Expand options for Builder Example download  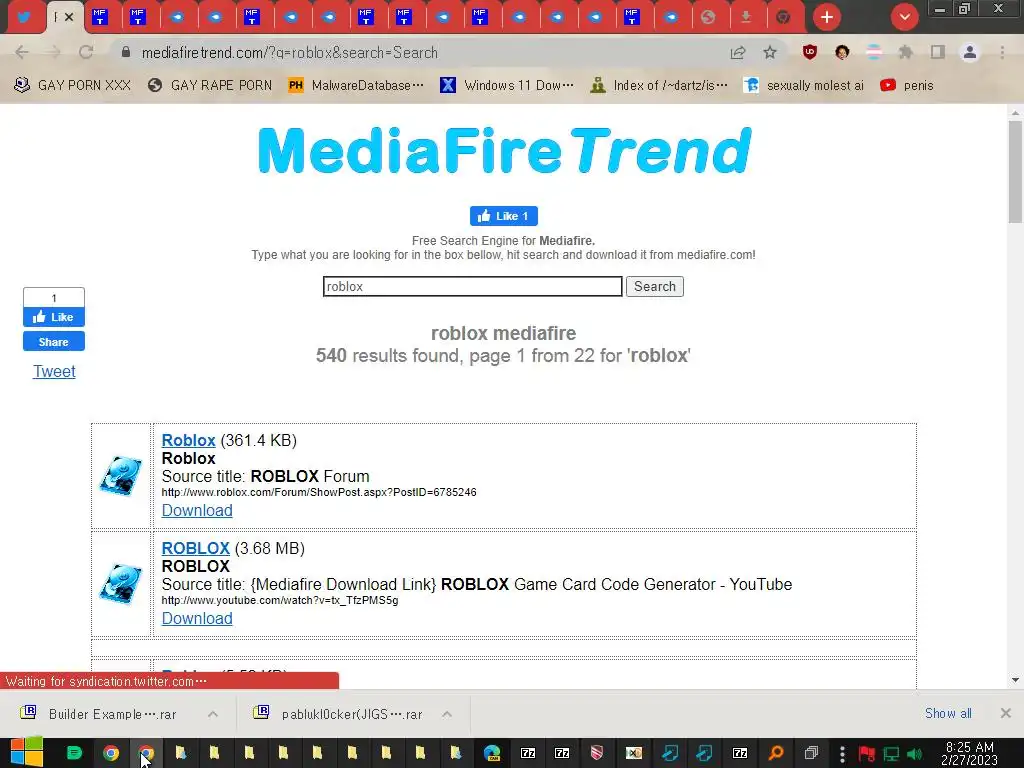pyautogui.click(x=213, y=714)
